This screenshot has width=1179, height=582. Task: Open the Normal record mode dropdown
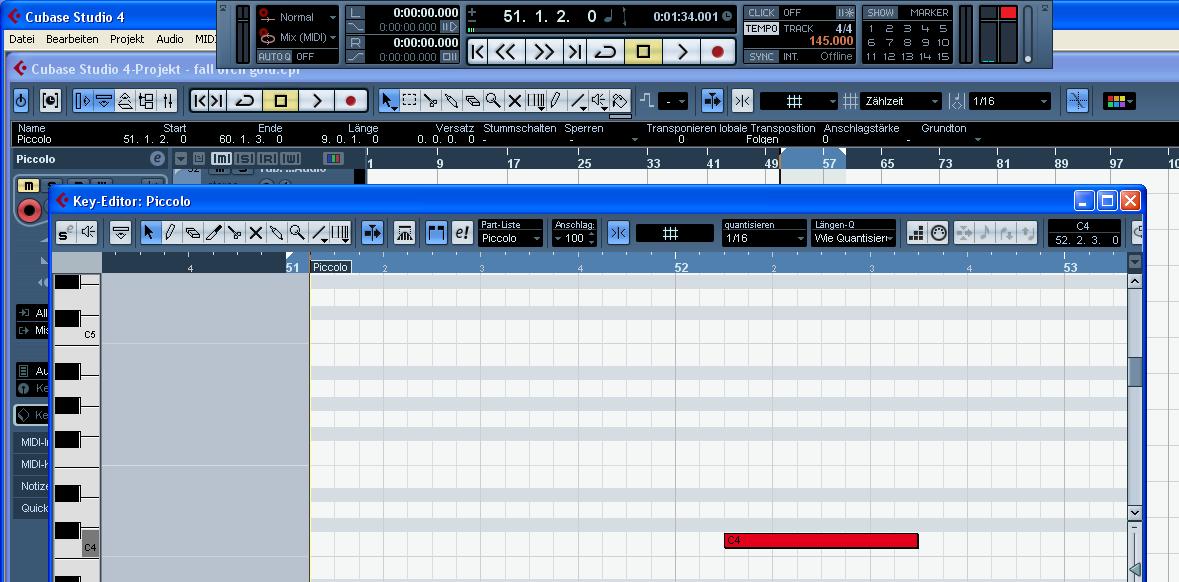click(x=298, y=17)
